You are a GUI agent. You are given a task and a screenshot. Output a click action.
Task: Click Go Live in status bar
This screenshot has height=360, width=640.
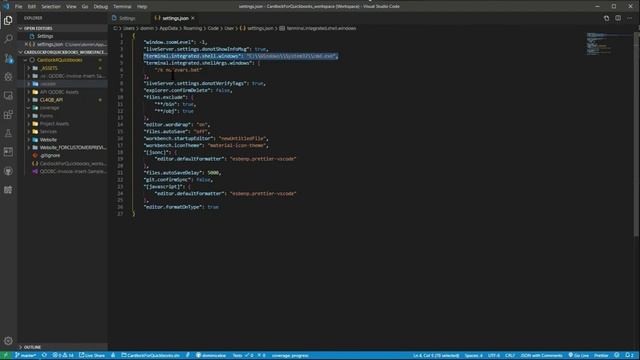tap(578, 356)
